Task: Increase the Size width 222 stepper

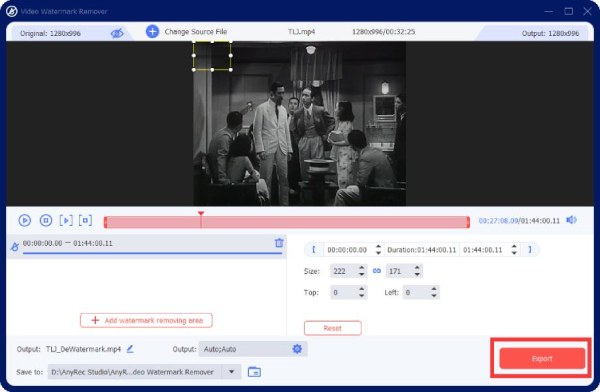Action: pos(362,268)
